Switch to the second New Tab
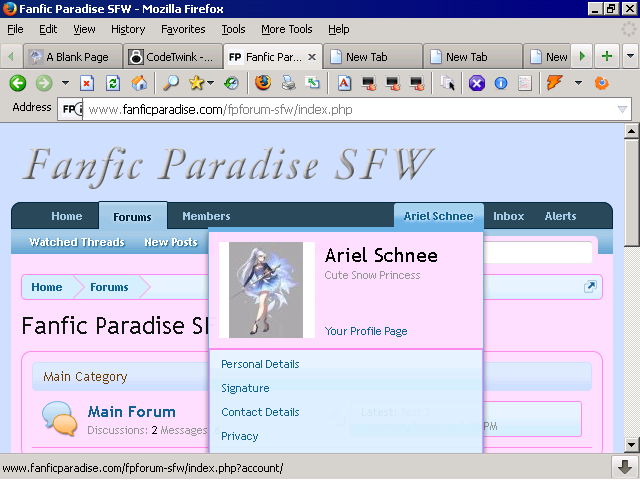640x480 pixels. (x=473, y=57)
